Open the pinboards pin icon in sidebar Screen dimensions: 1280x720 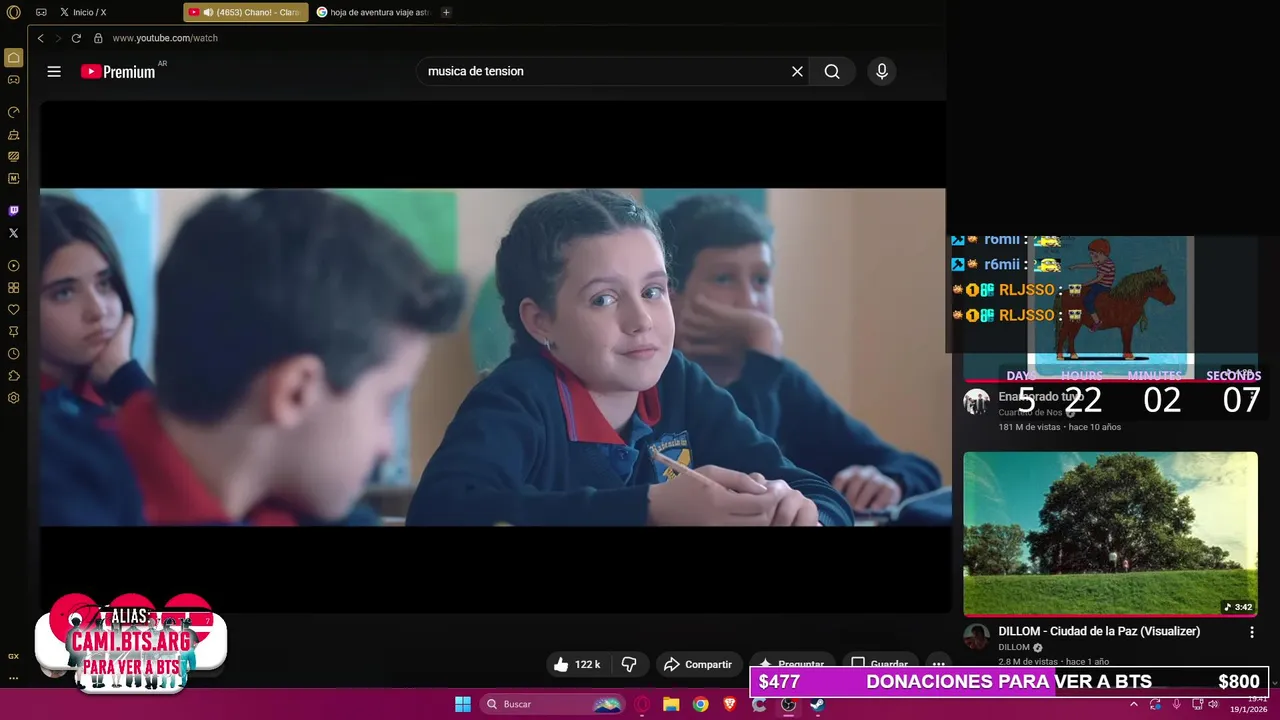coord(14,332)
